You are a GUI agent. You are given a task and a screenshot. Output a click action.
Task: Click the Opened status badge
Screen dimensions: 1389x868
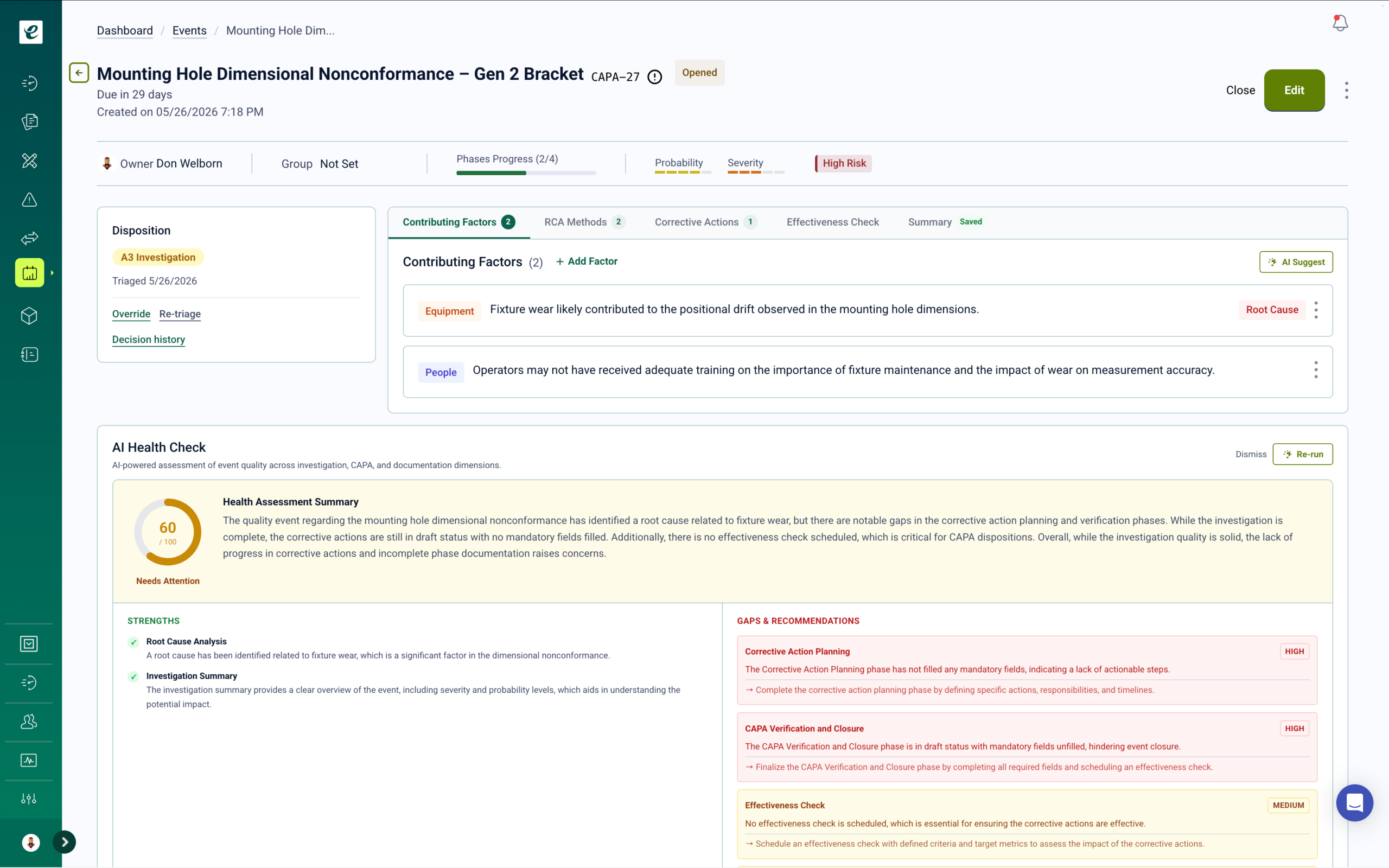tap(700, 73)
